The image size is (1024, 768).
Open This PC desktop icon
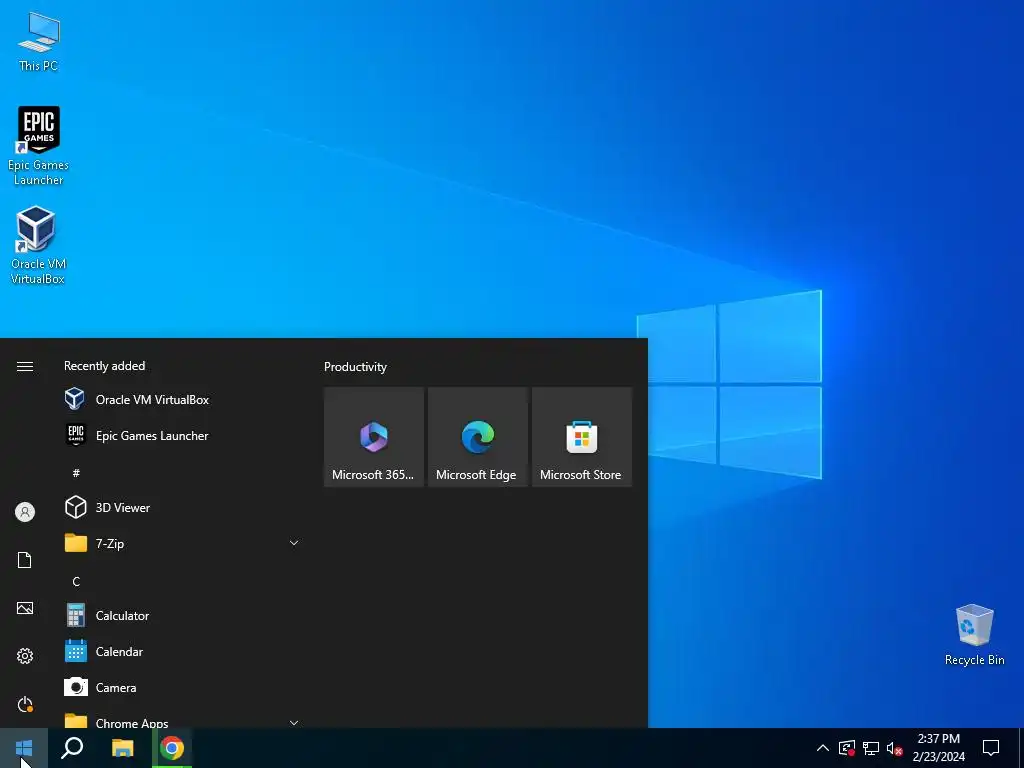pyautogui.click(x=39, y=41)
